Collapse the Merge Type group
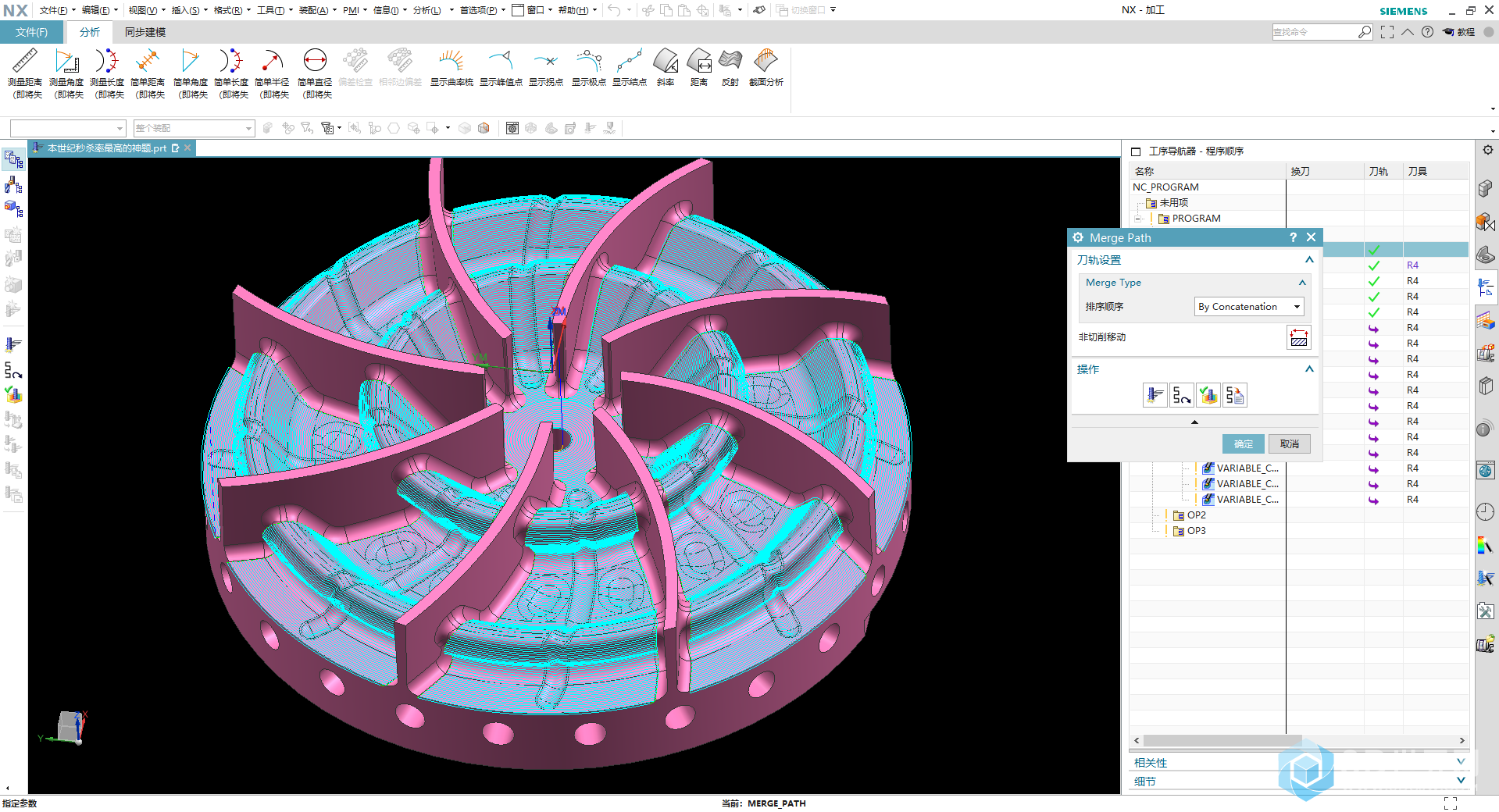The image size is (1499, 812). pos(1302,283)
